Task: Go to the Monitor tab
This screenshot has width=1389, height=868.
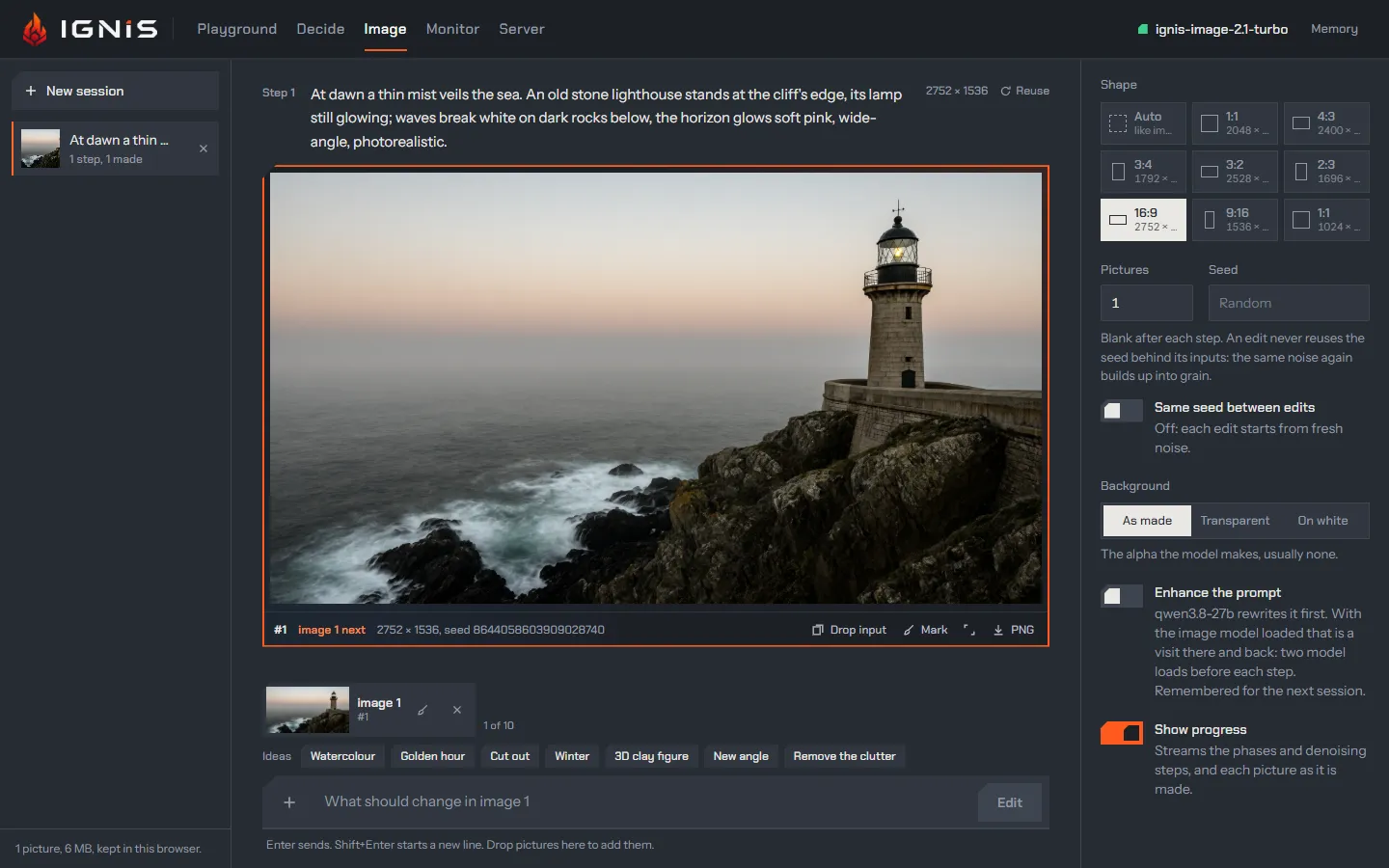Action: [x=452, y=29]
